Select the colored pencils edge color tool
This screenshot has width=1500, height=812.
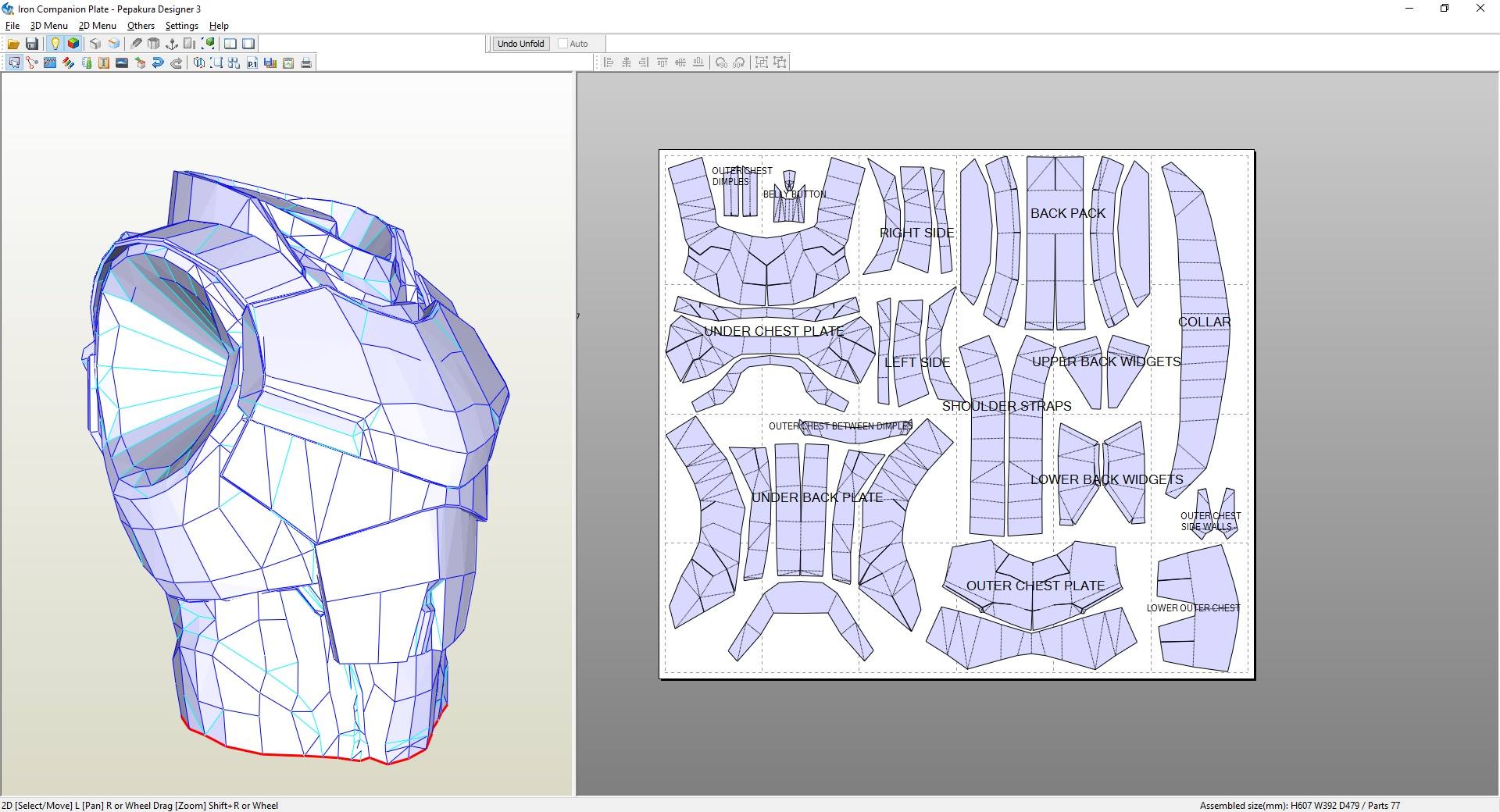coord(68,62)
